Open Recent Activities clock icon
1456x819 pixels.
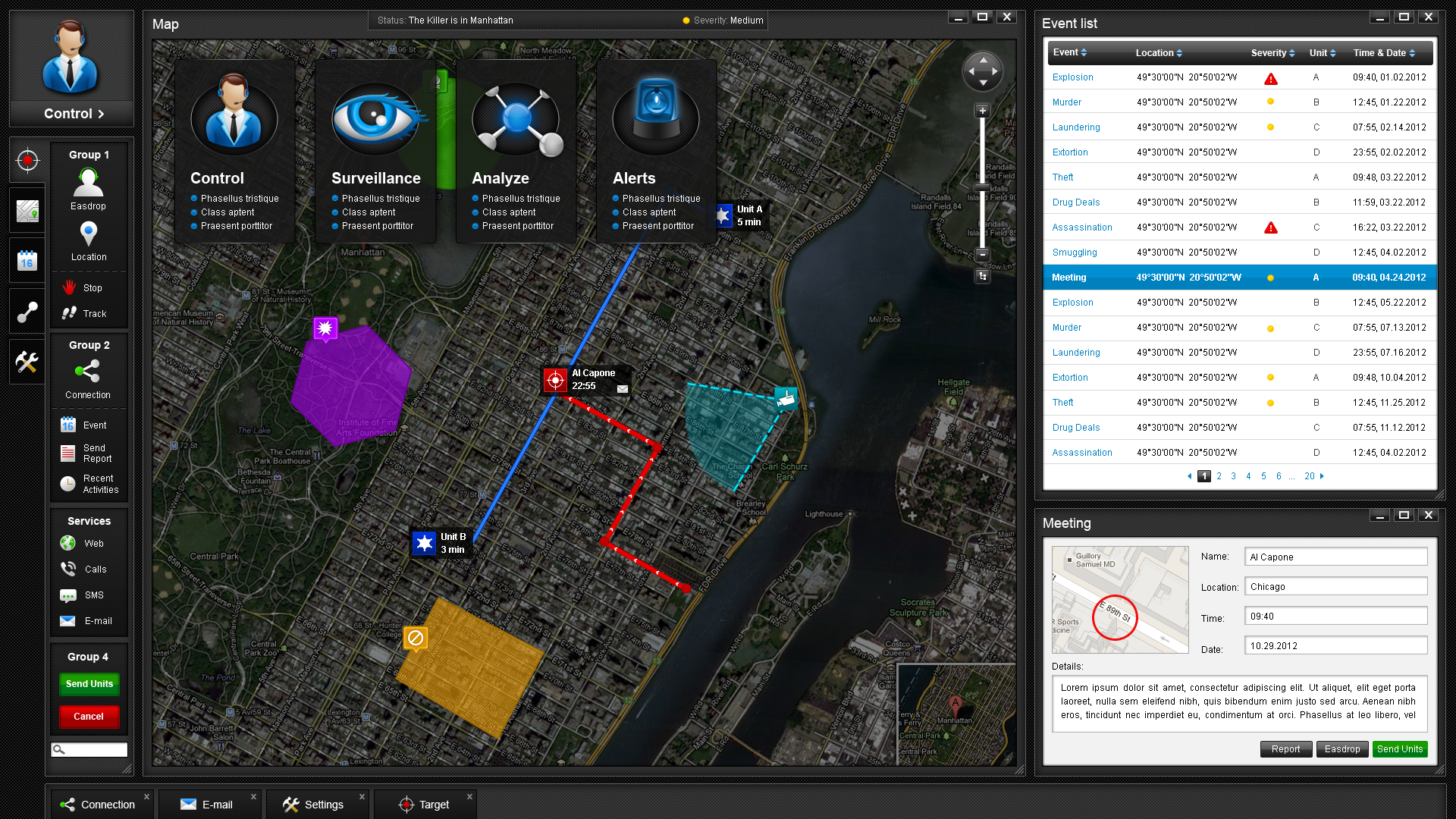67,484
